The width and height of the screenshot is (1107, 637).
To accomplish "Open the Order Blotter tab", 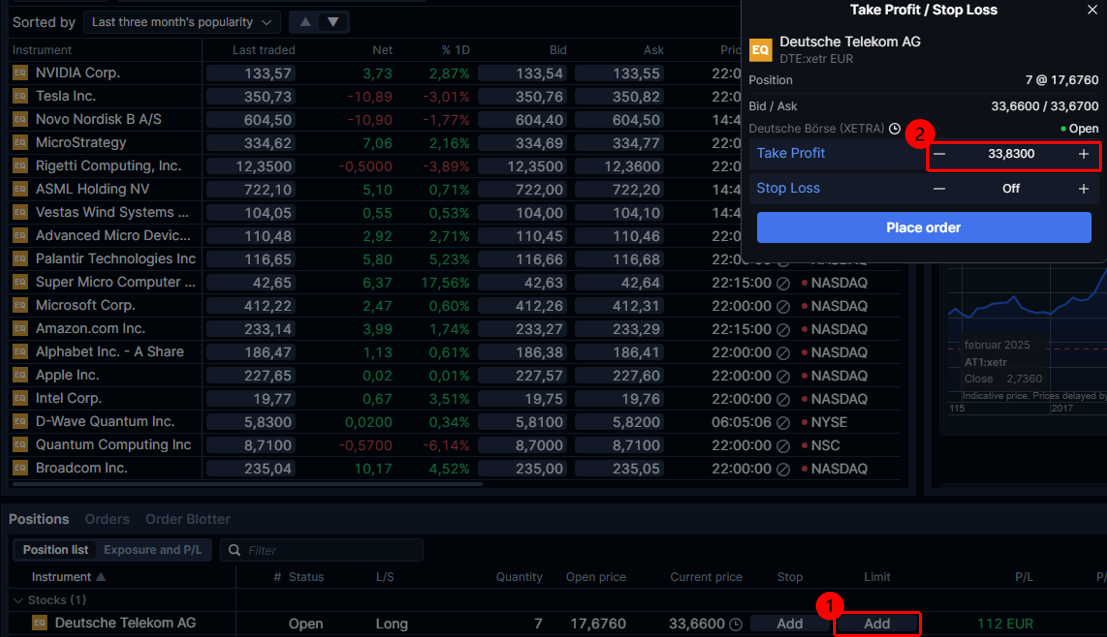I will (187, 519).
